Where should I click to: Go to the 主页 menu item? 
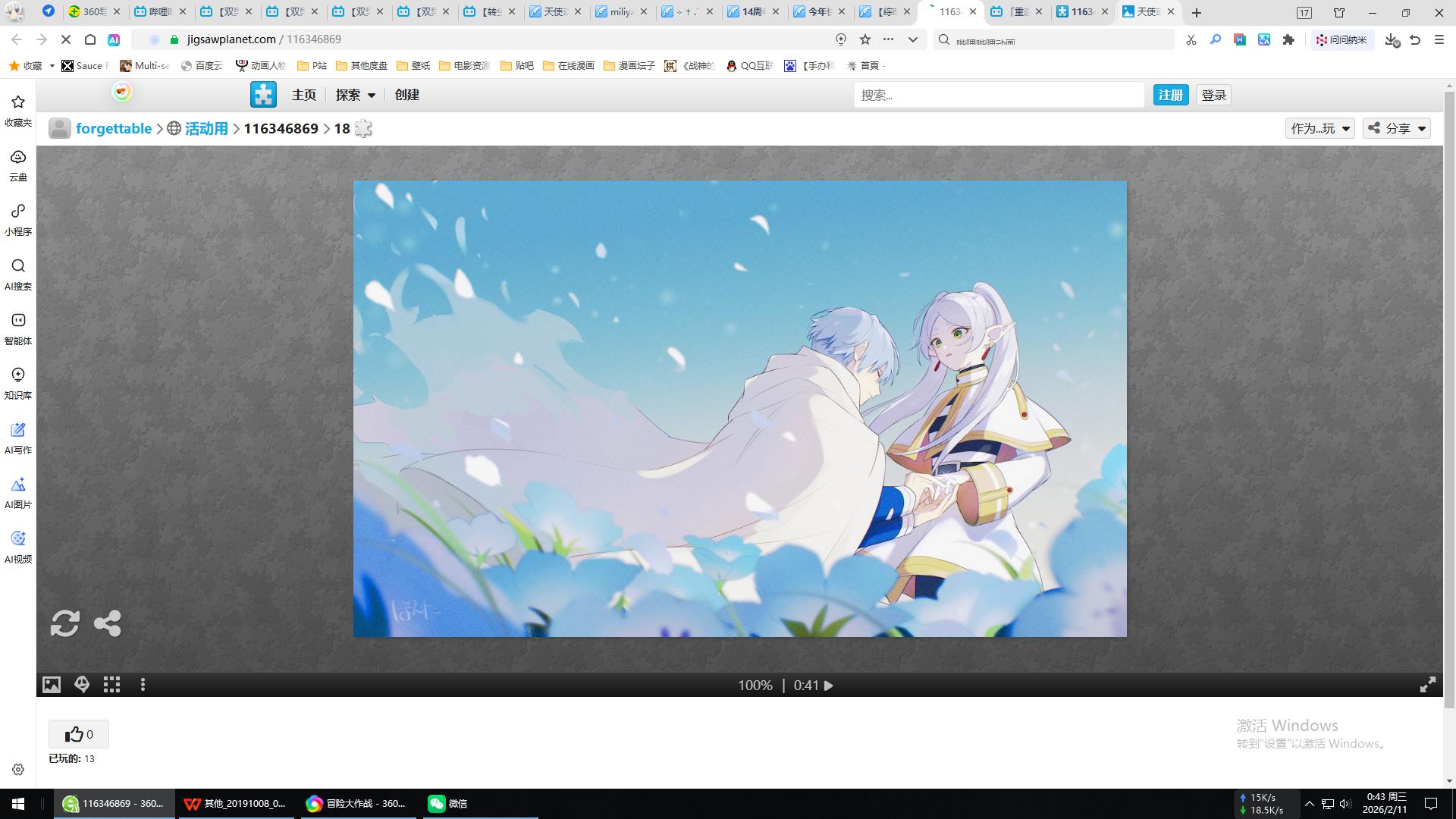pos(303,95)
